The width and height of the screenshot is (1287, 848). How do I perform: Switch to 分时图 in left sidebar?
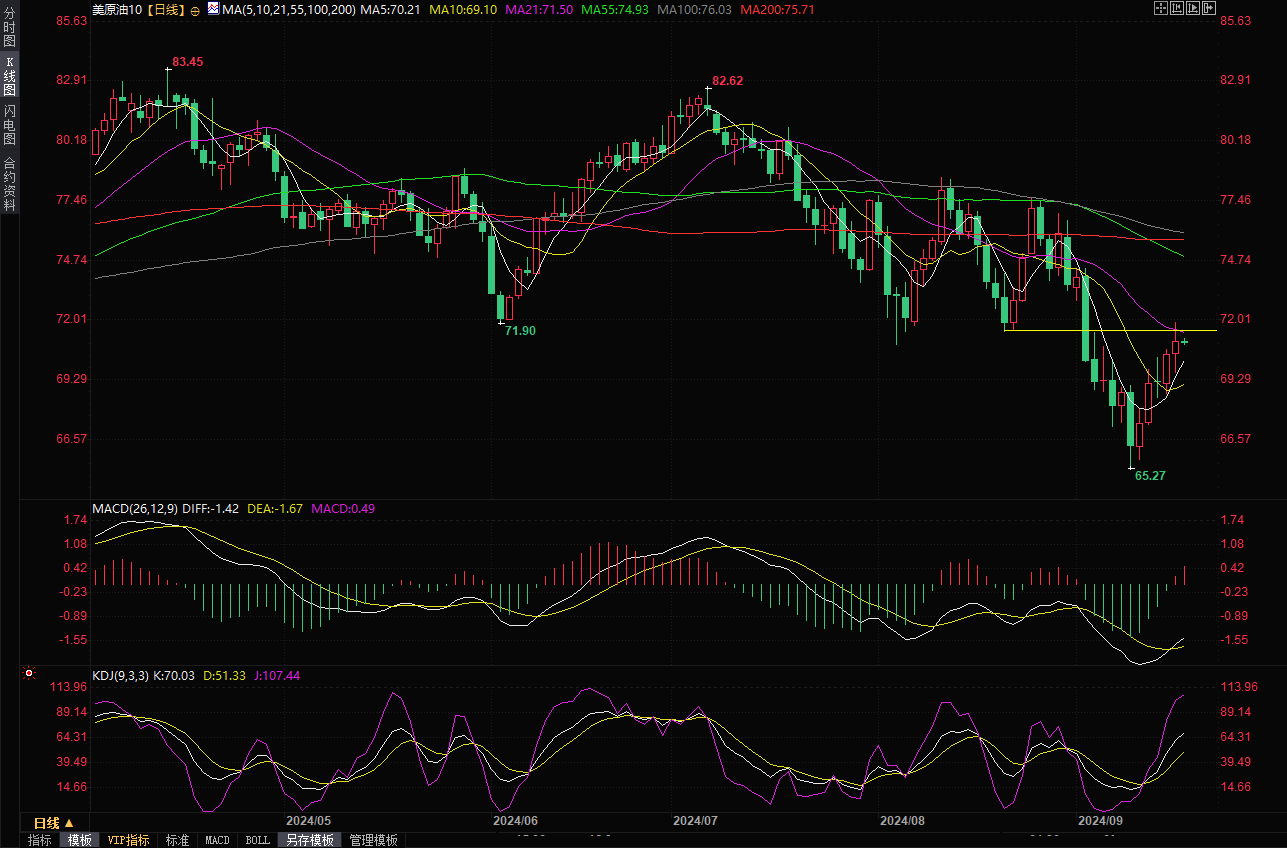click(10, 29)
